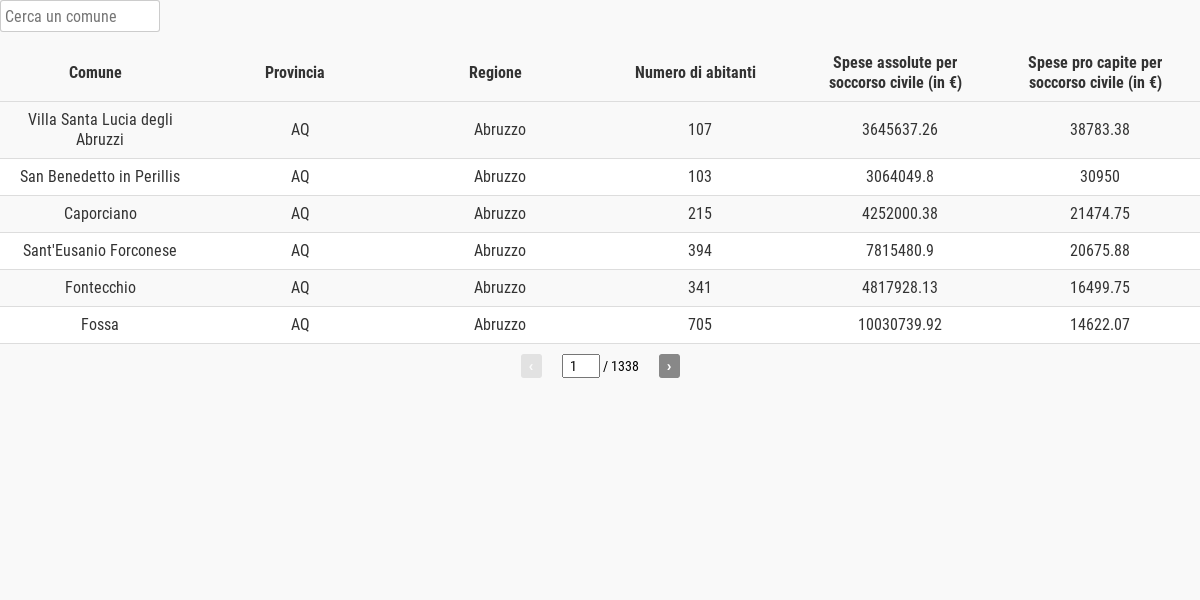
Task: Sort by Spese assolute per soccorso civile
Action: click(x=895, y=72)
